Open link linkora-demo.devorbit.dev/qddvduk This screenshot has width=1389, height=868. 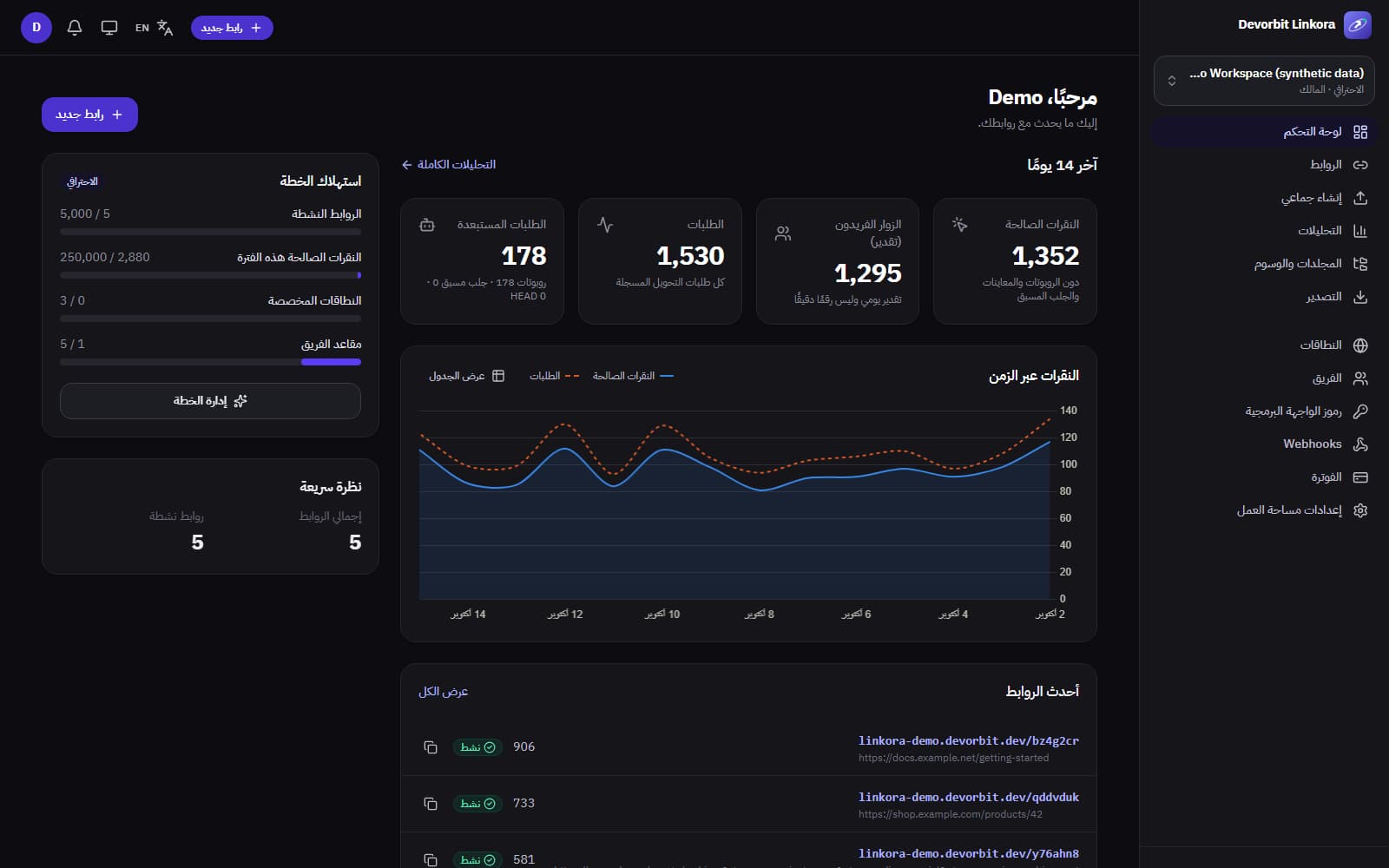tap(968, 797)
